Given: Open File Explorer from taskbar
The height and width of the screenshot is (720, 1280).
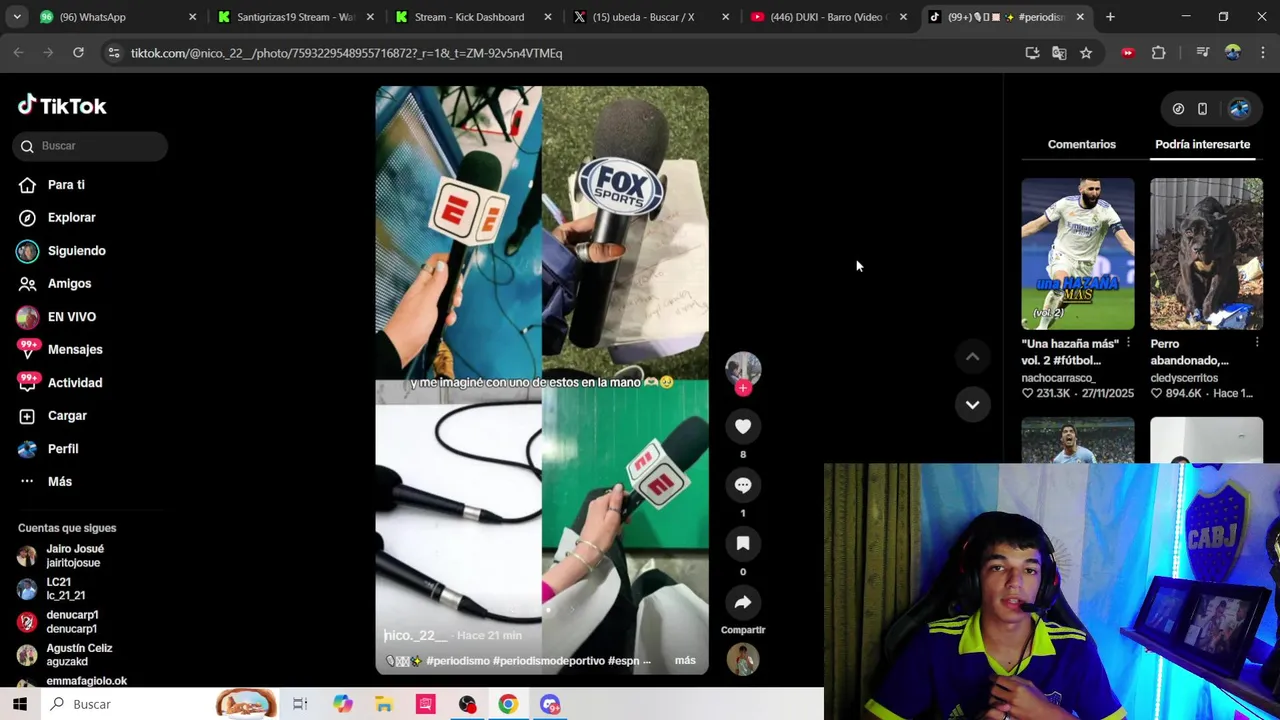Looking at the screenshot, I should [x=384, y=704].
